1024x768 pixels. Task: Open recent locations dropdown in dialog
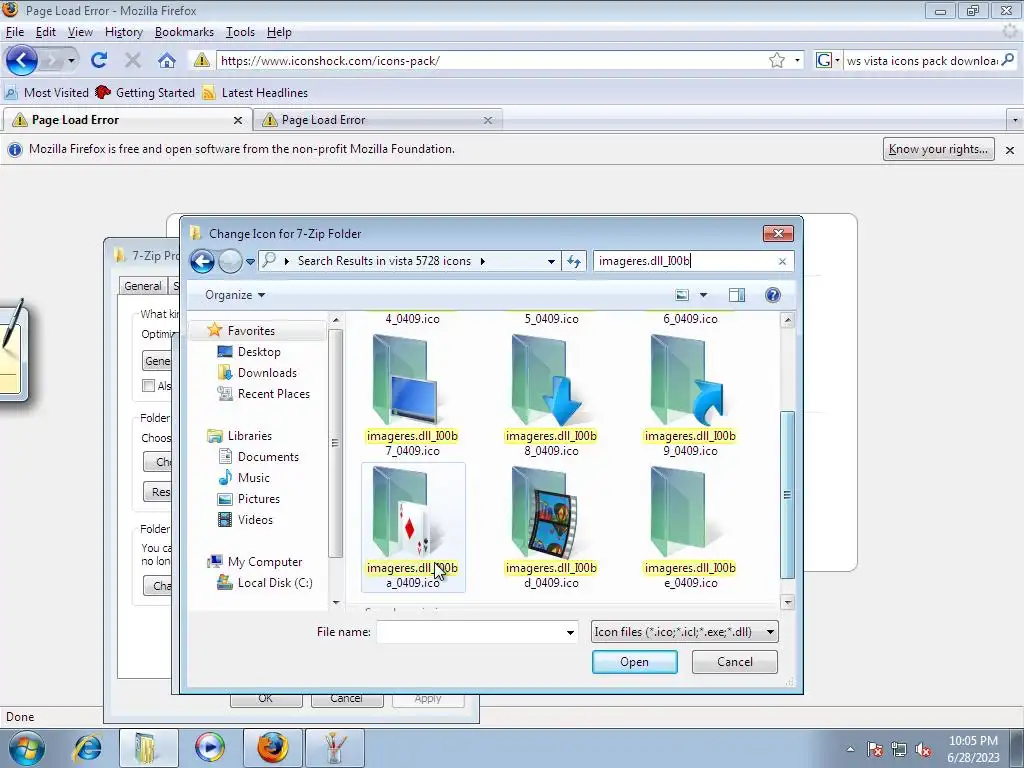pos(250,262)
